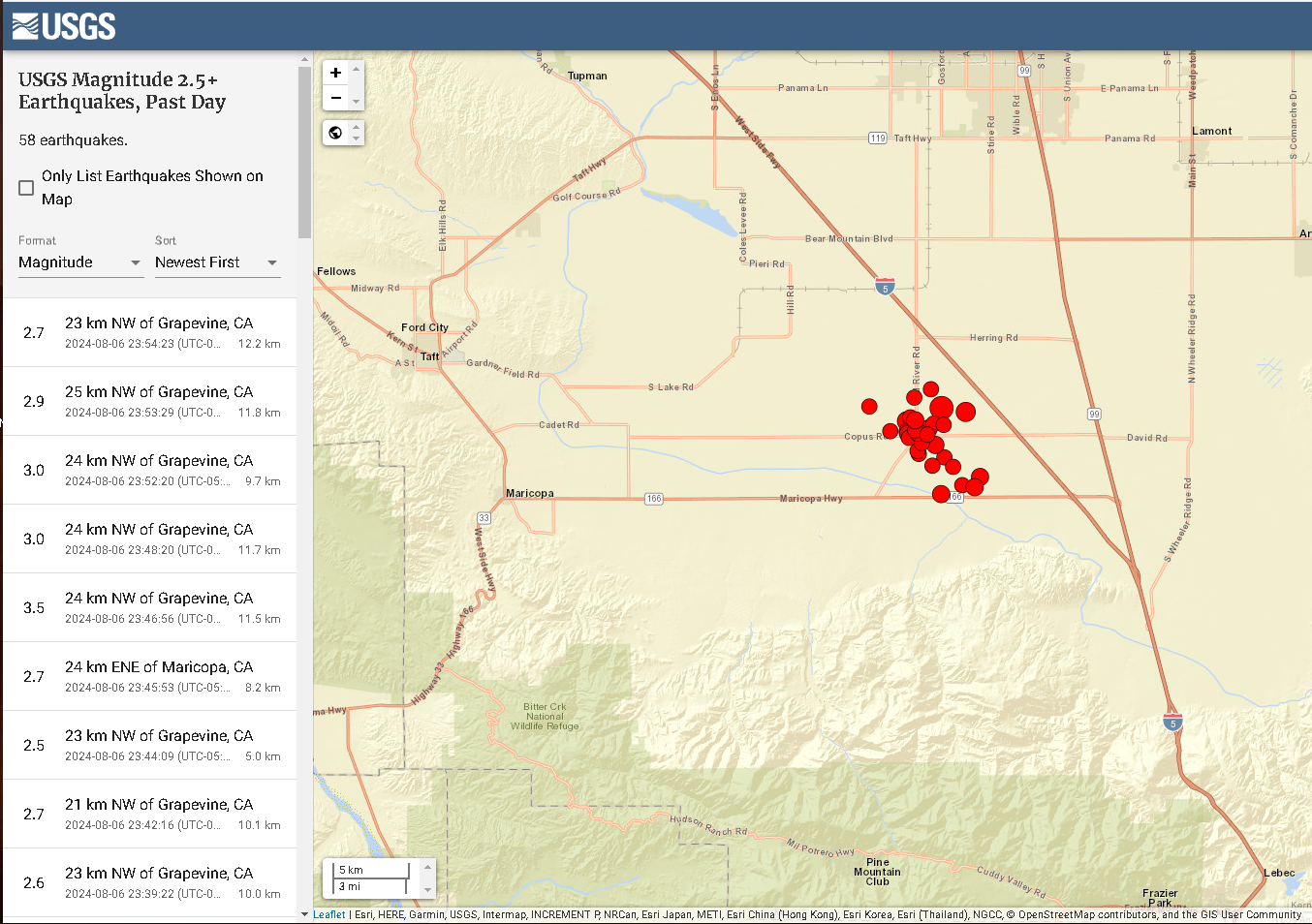Click the '58 earthquakes.' count text
Screen dimensions: 1312x924
pyautogui.click(x=73, y=140)
